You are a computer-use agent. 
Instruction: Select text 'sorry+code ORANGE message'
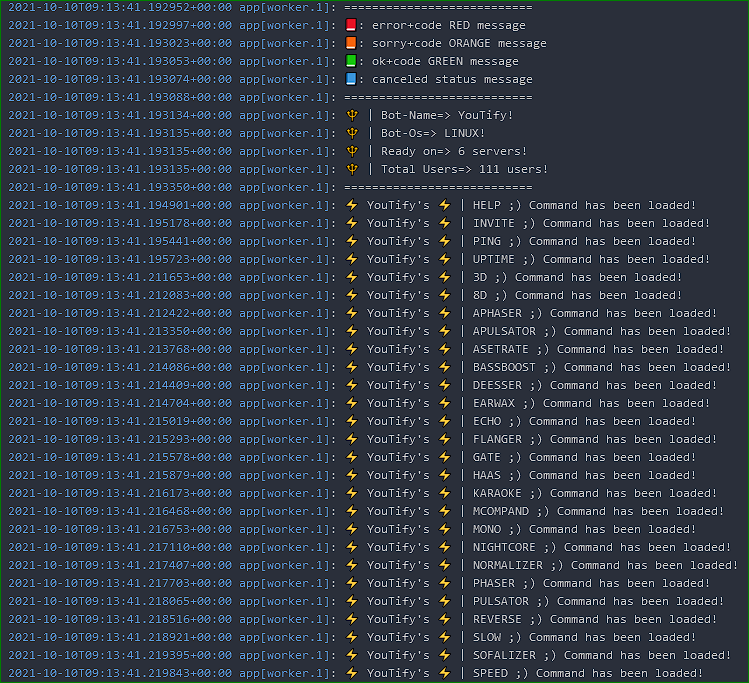click(459, 43)
